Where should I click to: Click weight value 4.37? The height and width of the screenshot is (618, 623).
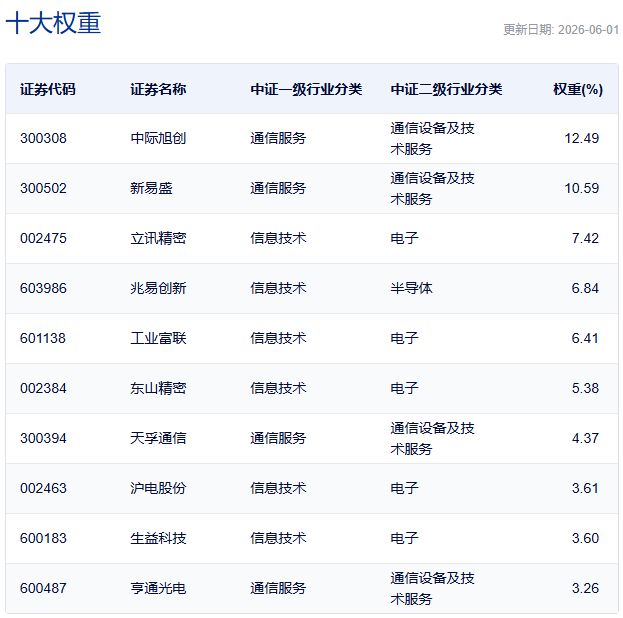point(585,438)
